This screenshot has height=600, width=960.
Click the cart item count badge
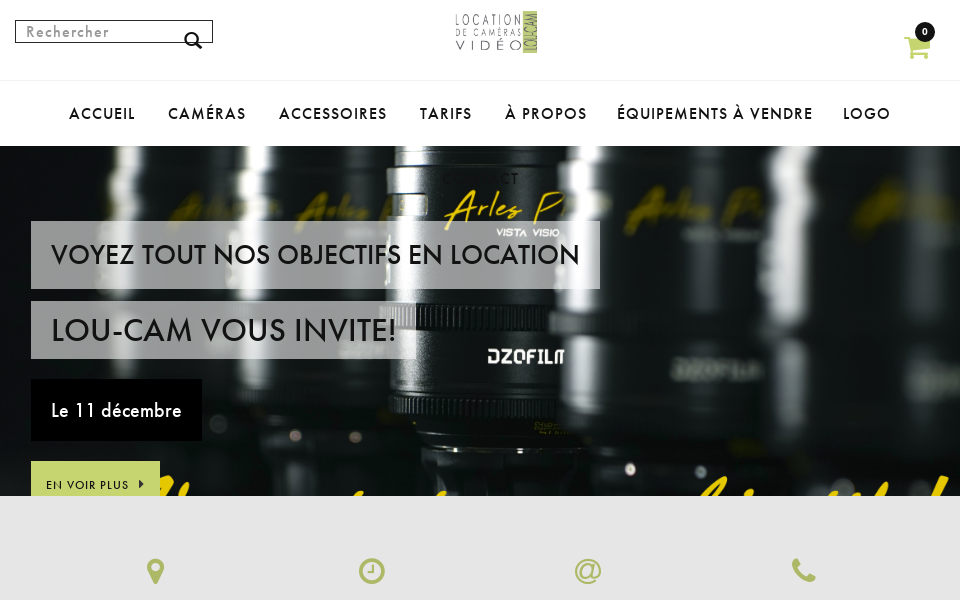[x=924, y=32]
